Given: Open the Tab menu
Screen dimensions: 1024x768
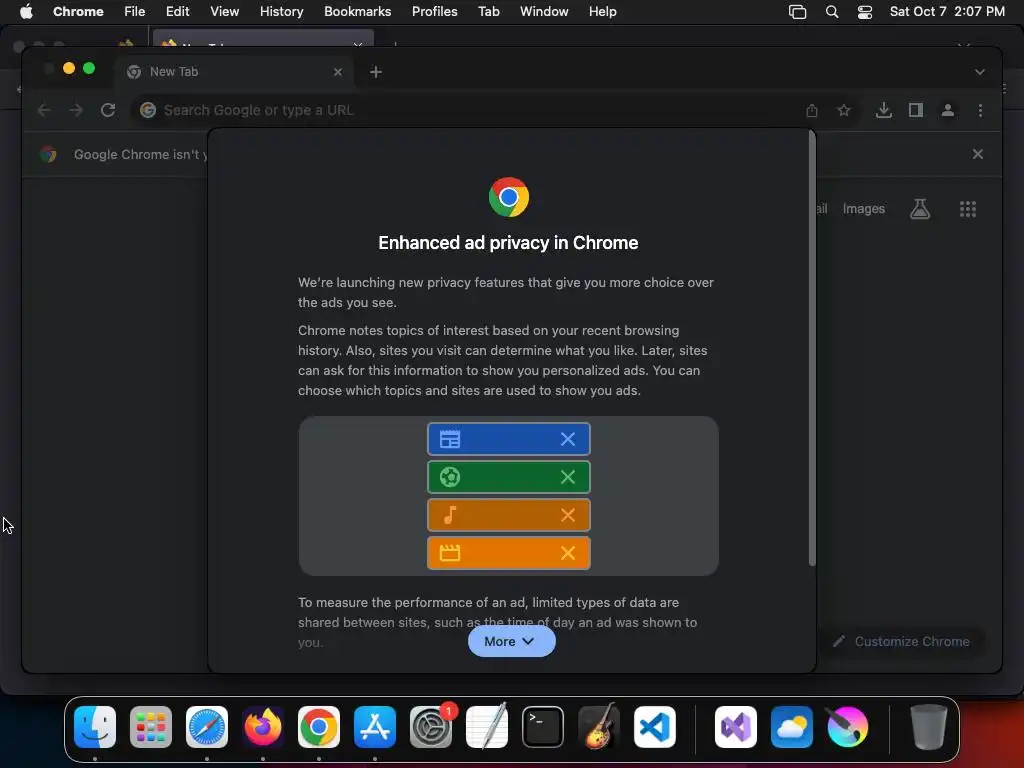Looking at the screenshot, I should pos(488,12).
